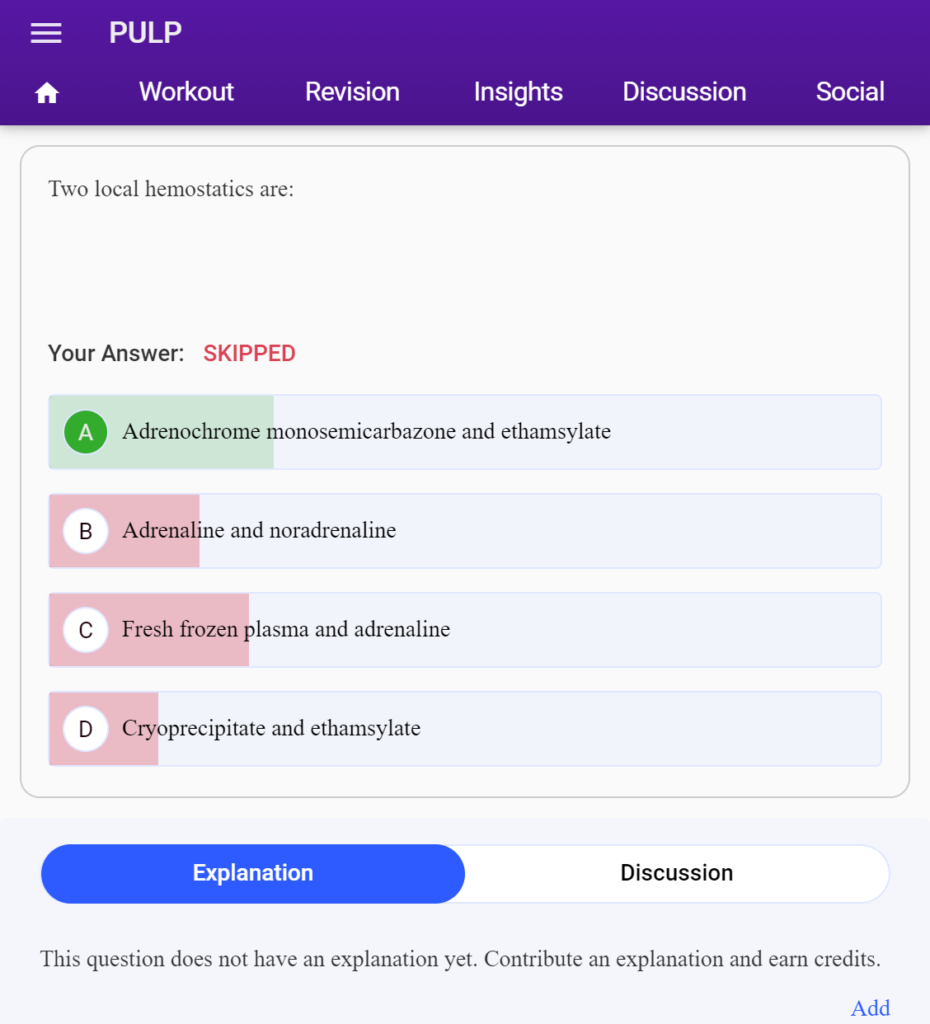Choose answer Fresh frozen plasma and adrenaline
Image resolution: width=930 pixels, height=1024 pixels.
pos(465,630)
